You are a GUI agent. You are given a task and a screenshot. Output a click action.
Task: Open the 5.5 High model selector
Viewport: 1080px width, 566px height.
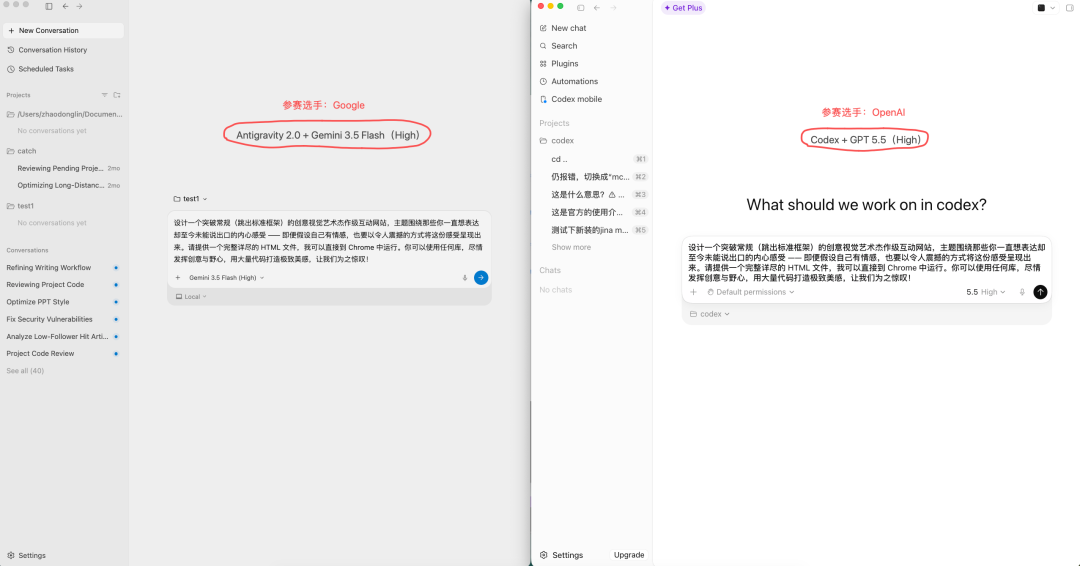coord(986,292)
